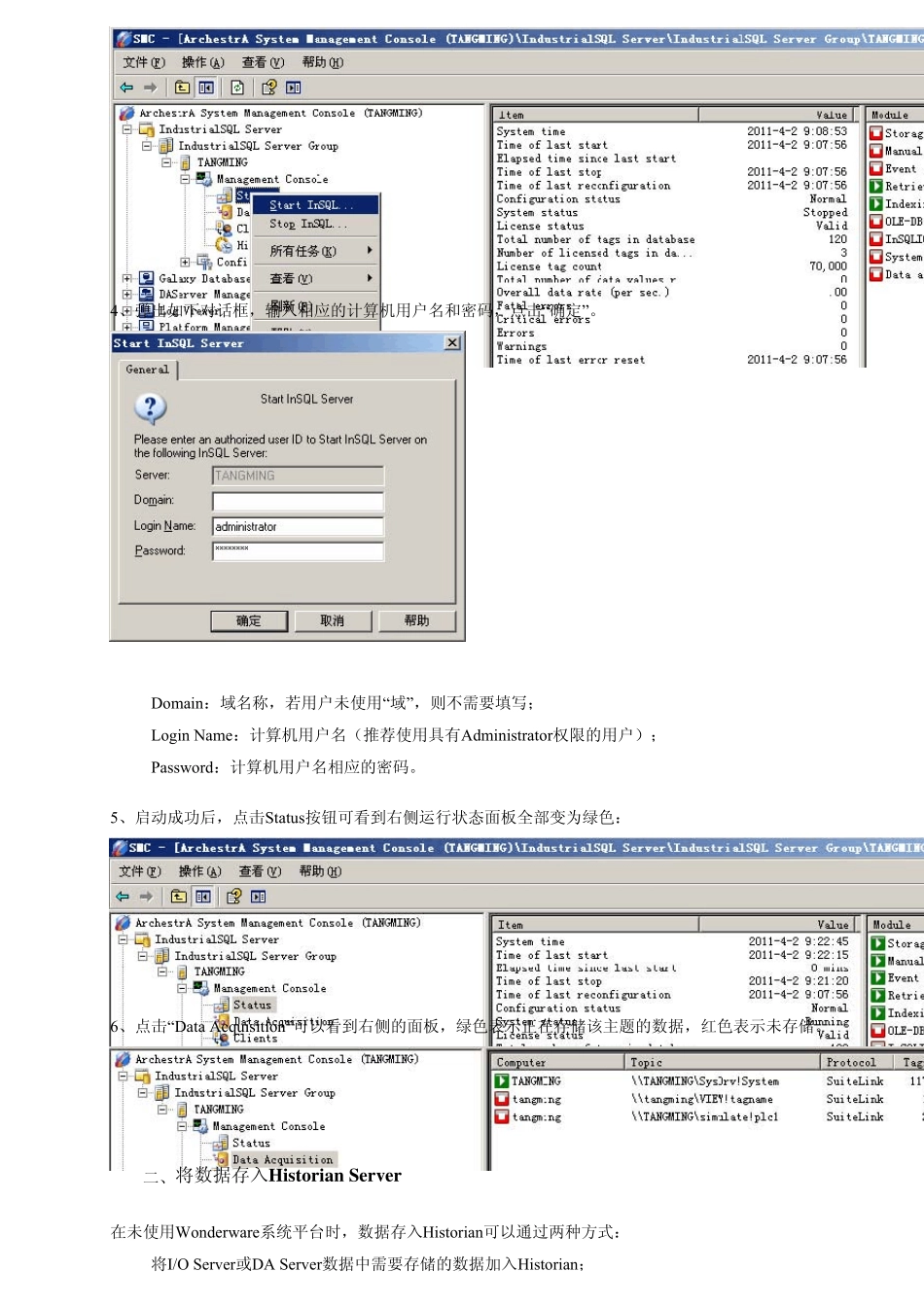Click 取消 button in Start InSQL dialog
The width and height of the screenshot is (924, 1307).
[333, 620]
